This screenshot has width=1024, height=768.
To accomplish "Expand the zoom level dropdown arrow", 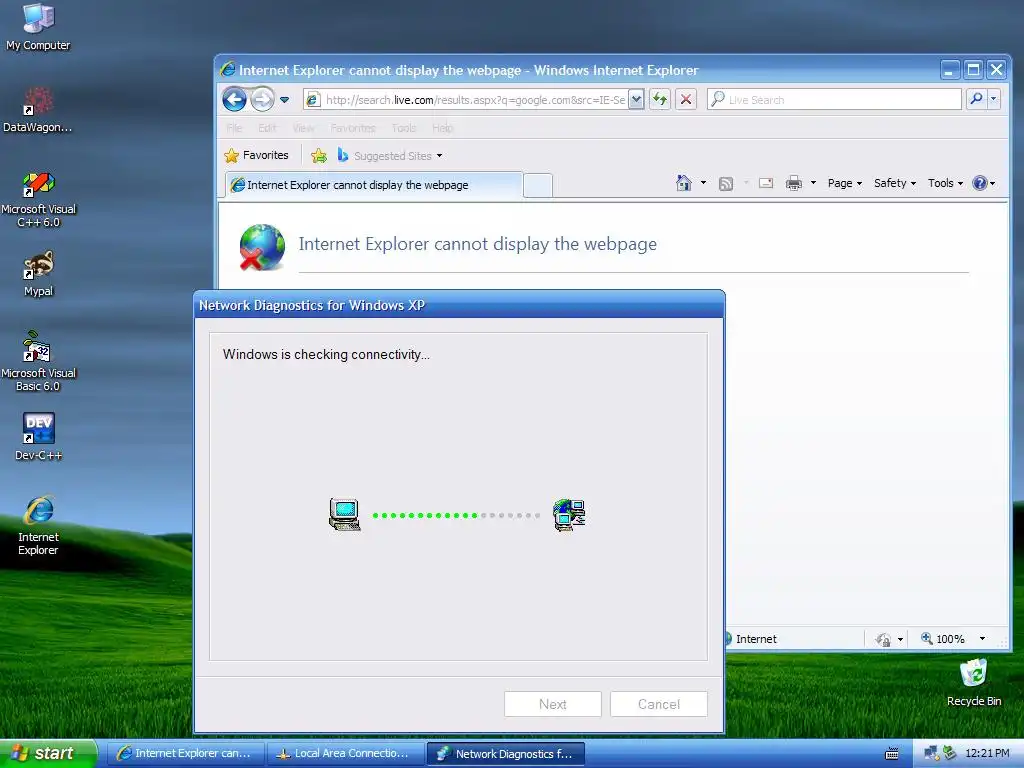I will [x=982, y=639].
